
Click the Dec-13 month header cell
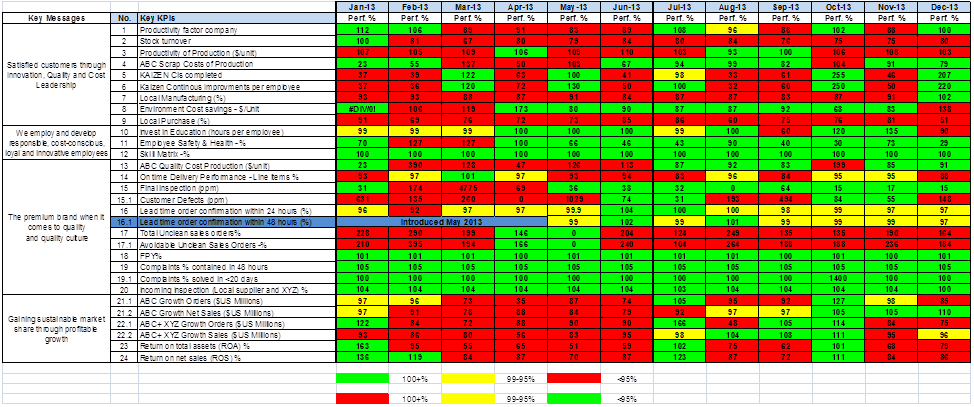(944, 6)
